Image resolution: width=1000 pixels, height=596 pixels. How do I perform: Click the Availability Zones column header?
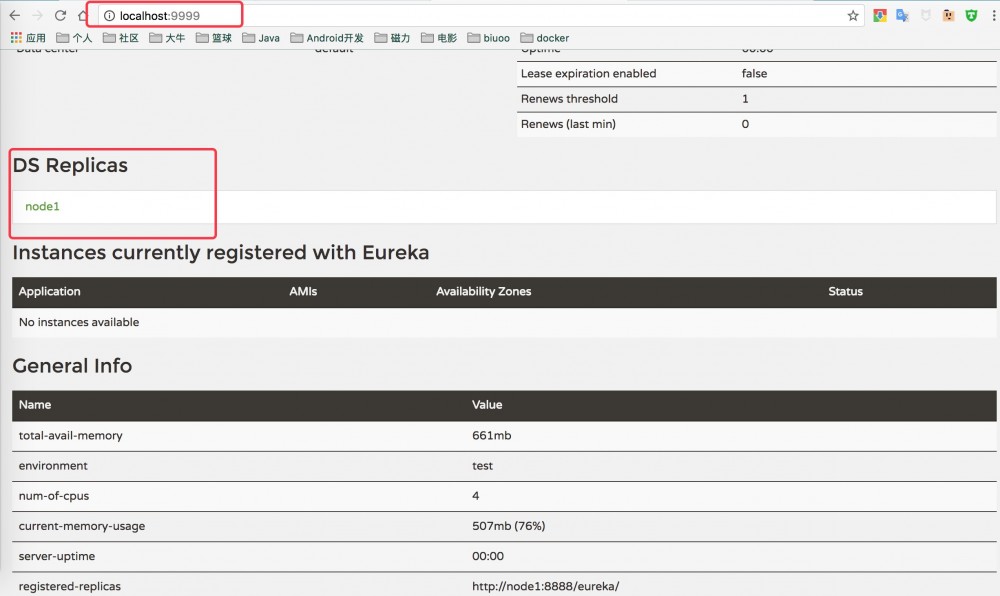click(x=483, y=291)
